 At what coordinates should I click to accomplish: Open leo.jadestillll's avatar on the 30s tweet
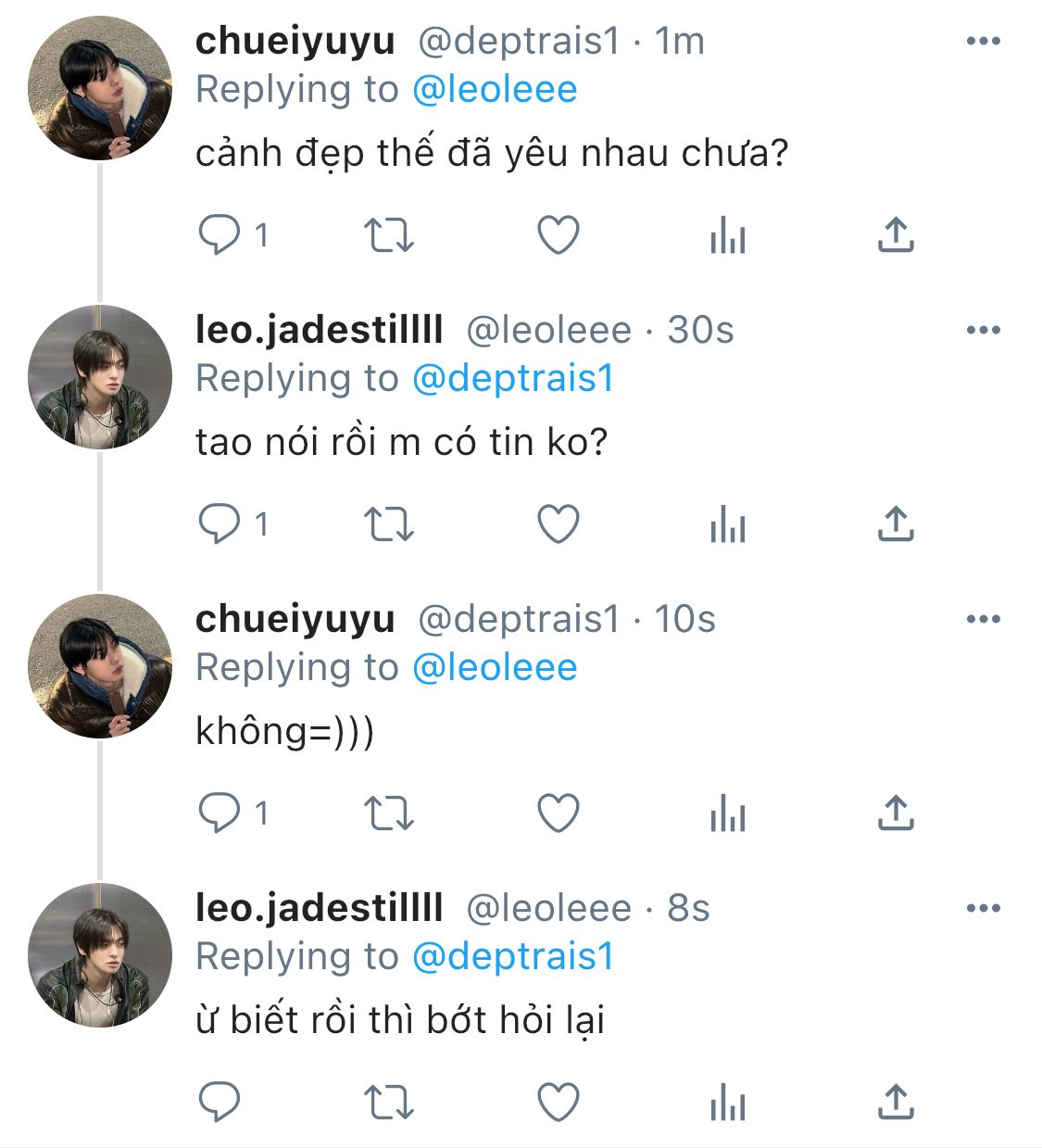pos(100,377)
